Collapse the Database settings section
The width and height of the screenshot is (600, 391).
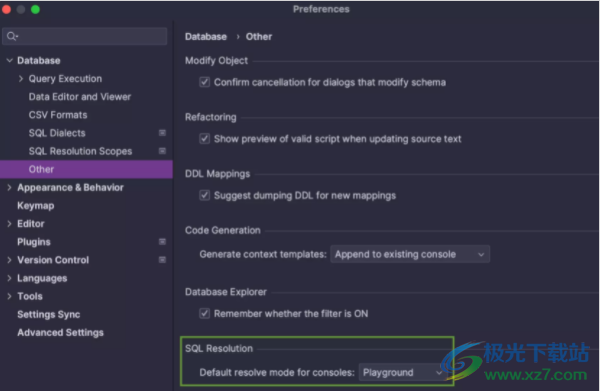coord(10,60)
